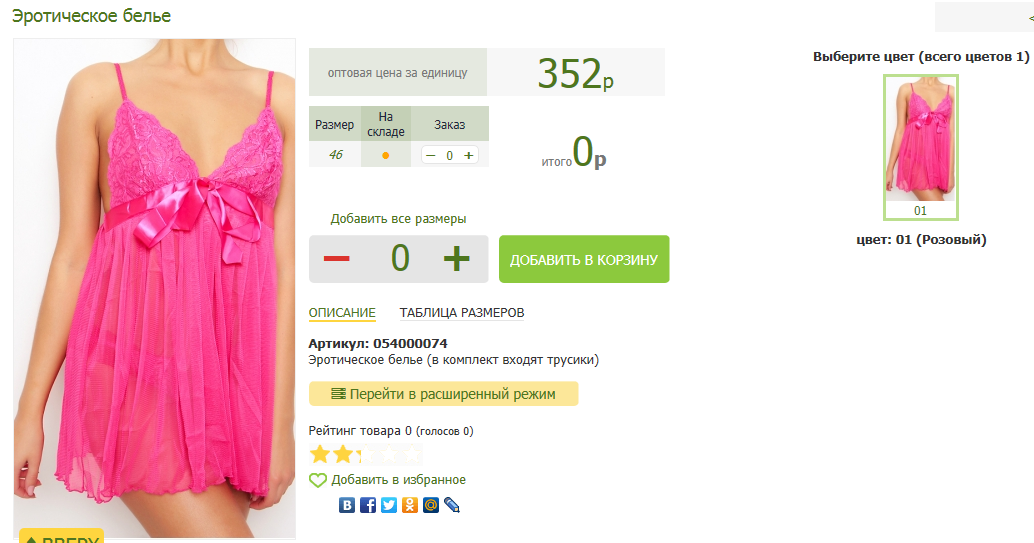Screen dimensions: 1034x543
Task: Click ДОБАВИТЬ В КОРЗИНУ button
Action: (x=584, y=259)
